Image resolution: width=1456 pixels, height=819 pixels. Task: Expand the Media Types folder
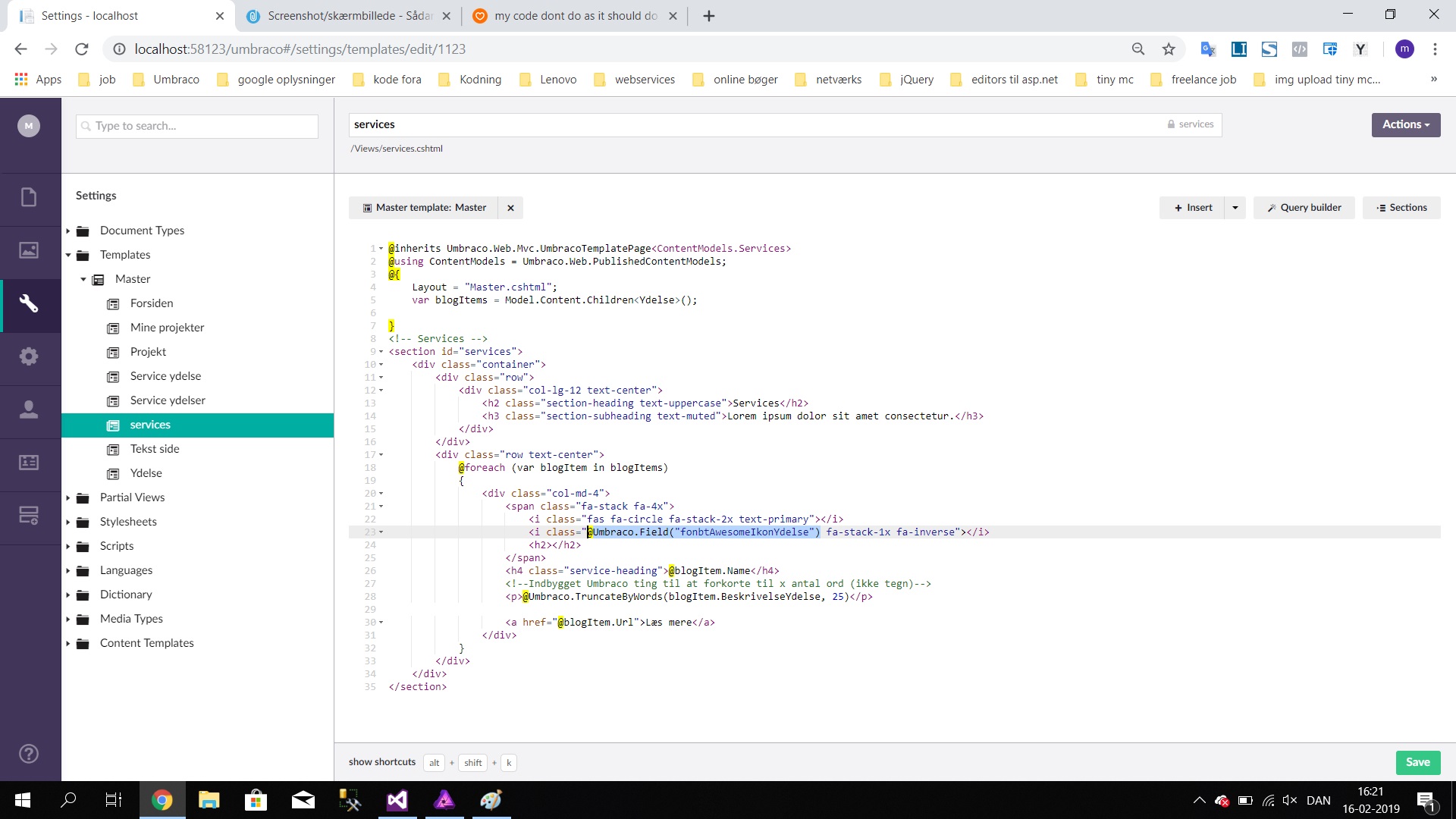(x=67, y=619)
